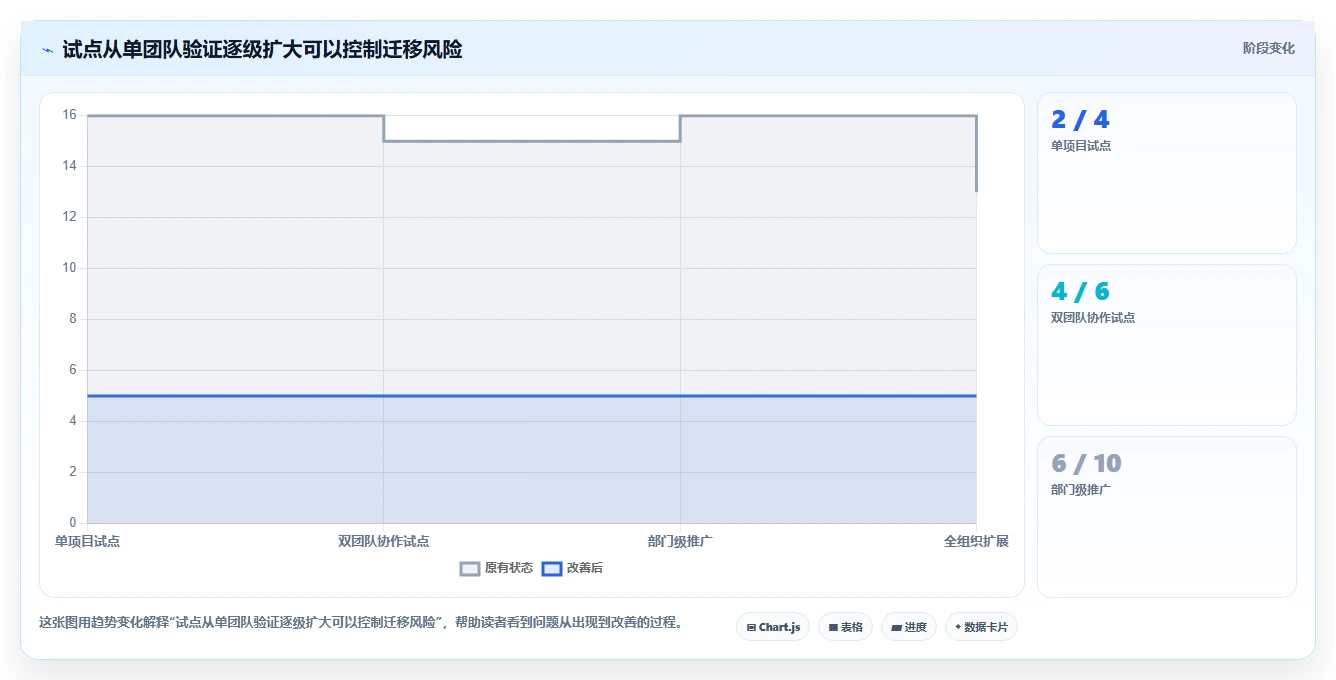Click the blue 改善后 line in chart
This screenshot has width=1336, height=680.
[x=532, y=396]
